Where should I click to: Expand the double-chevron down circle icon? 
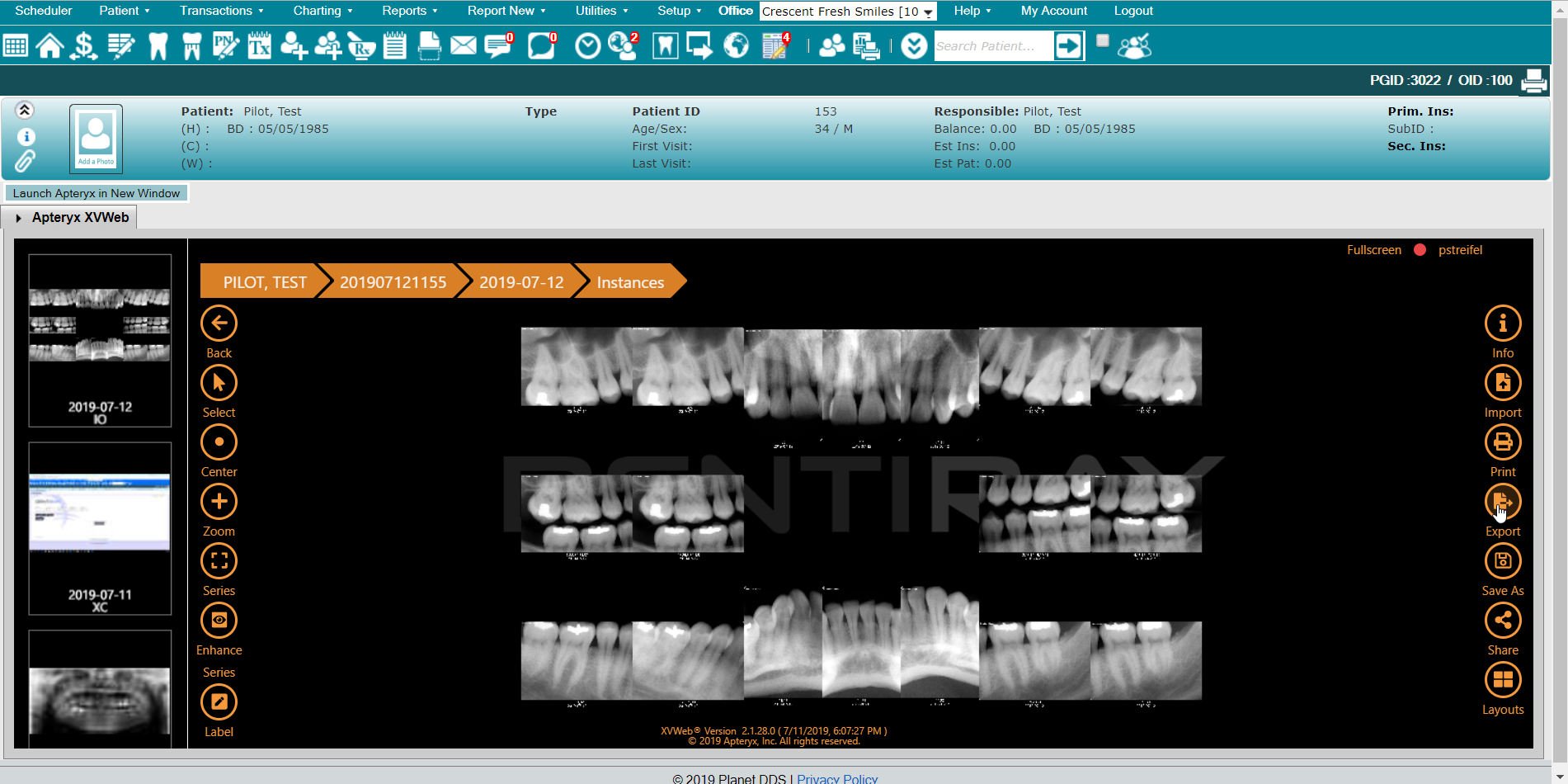pyautogui.click(x=914, y=45)
